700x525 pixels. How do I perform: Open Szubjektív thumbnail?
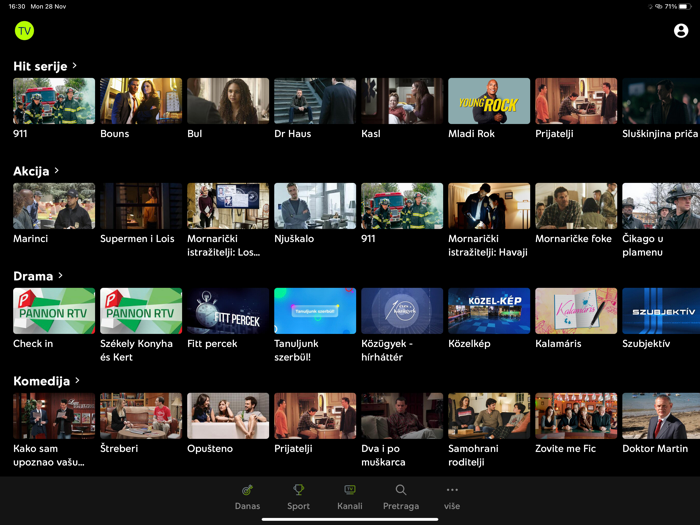661,311
